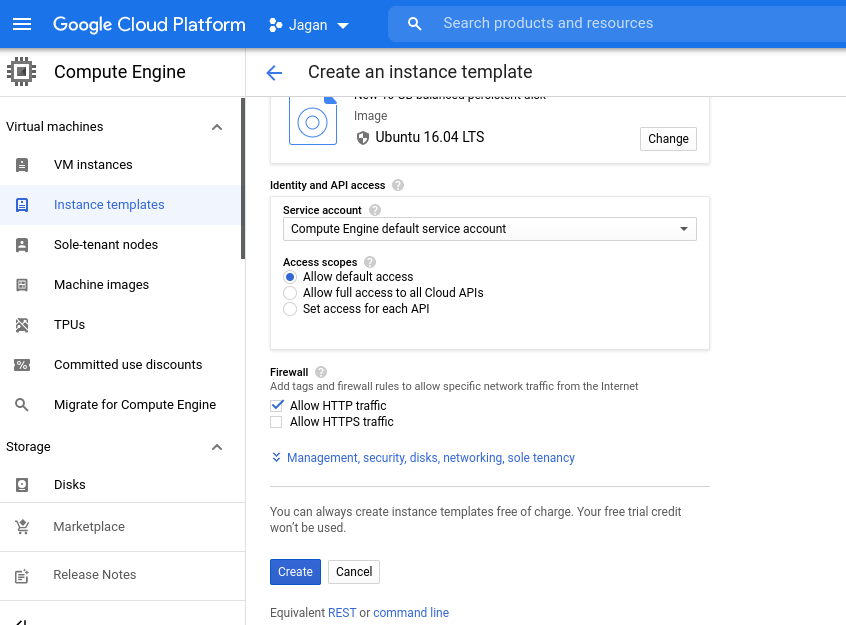Uncheck Allow HTTP traffic checkbox
Viewport: 846px width, 625px height.
(276, 405)
